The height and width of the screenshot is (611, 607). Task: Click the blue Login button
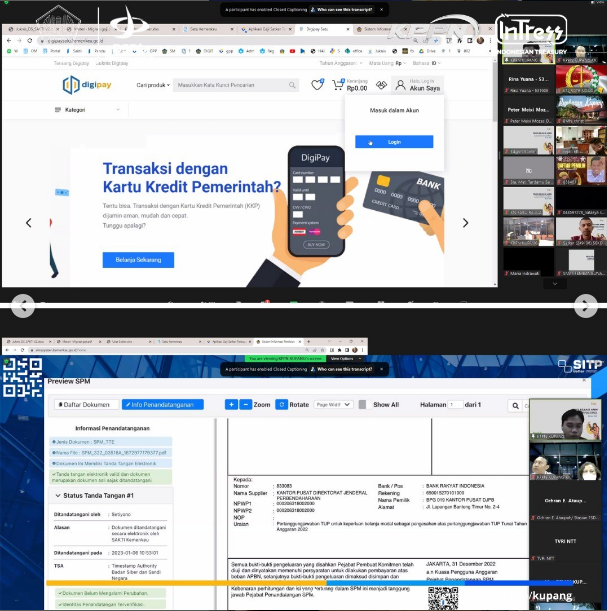pyautogui.click(x=394, y=142)
